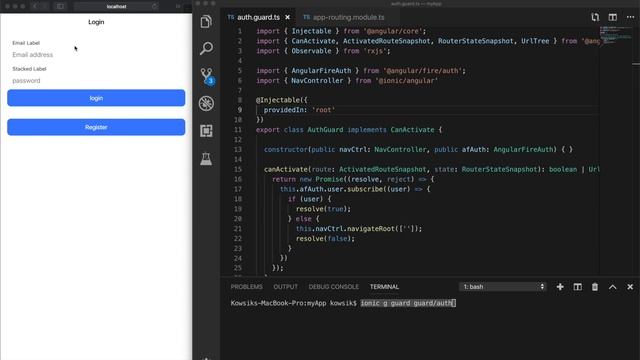Screen dimensions: 640x360
Task: Close the auth.guard.ts tab
Action: [x=287, y=17]
